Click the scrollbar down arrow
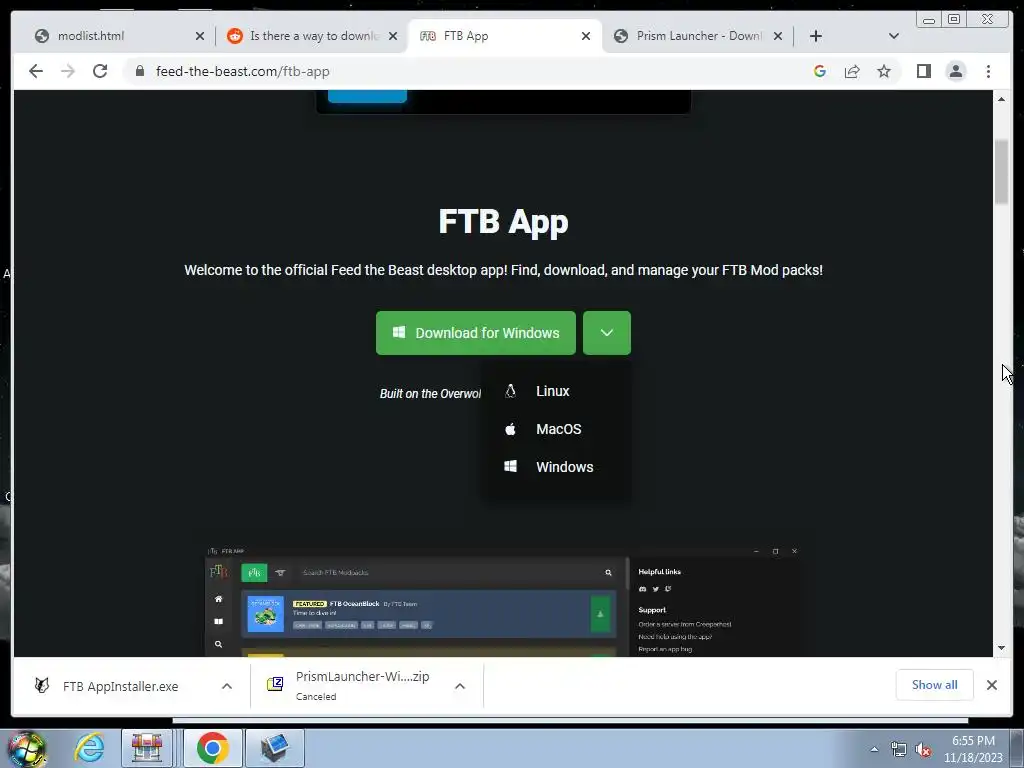 1001,648
